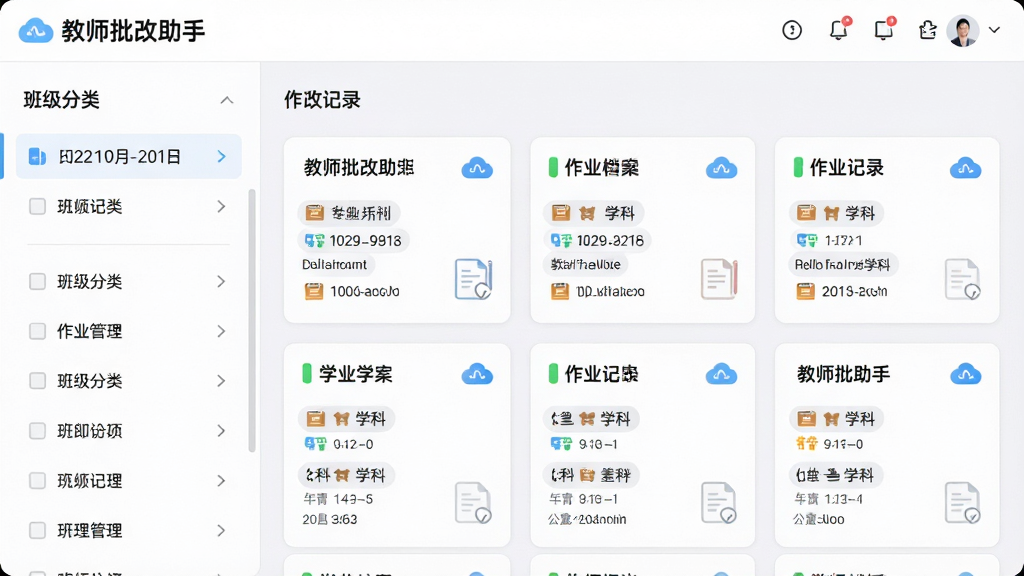1024x576 pixels.
Task: Open the message icon with red badge
Action: (884, 30)
